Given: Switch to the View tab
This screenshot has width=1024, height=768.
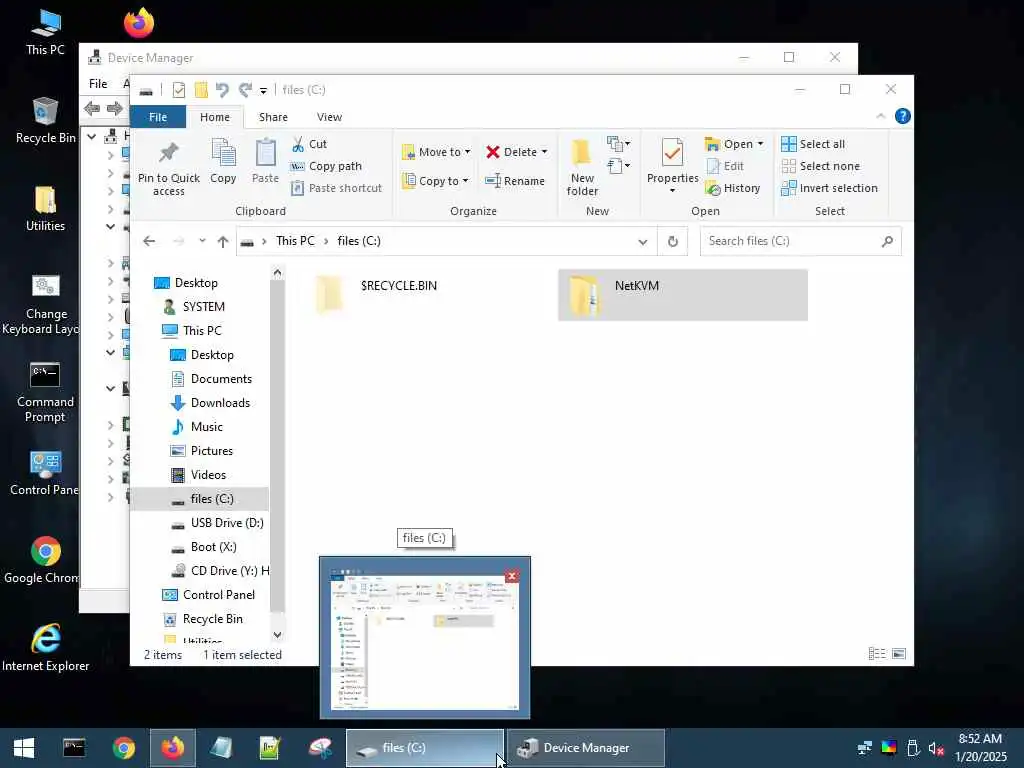Looking at the screenshot, I should (329, 117).
